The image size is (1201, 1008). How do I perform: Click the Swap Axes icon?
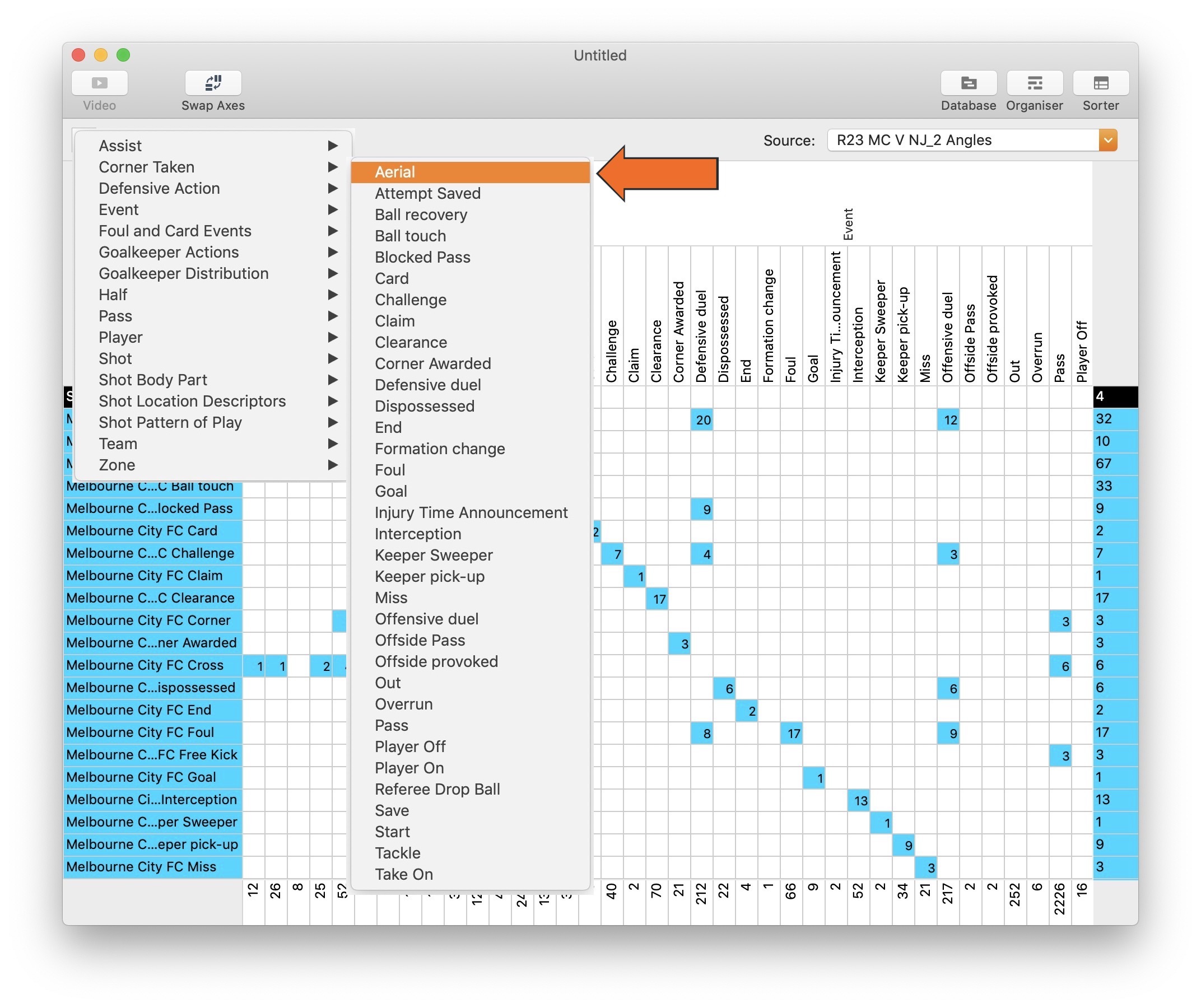pyautogui.click(x=212, y=83)
